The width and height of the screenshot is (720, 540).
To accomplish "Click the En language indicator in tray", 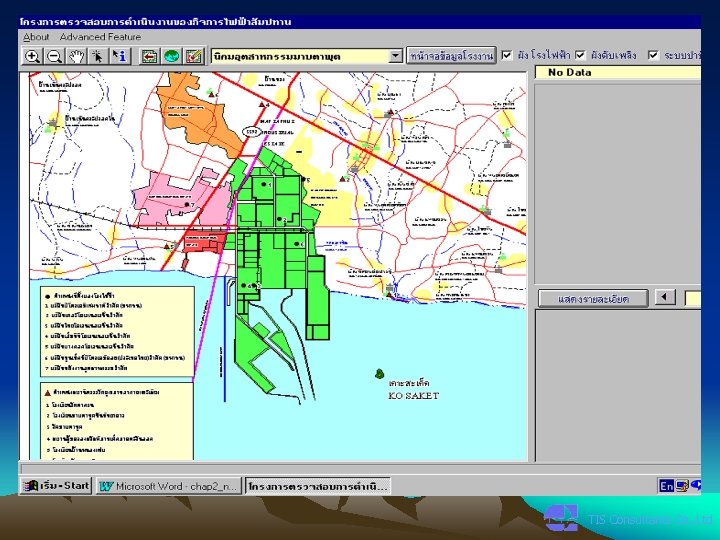I will click(x=666, y=486).
